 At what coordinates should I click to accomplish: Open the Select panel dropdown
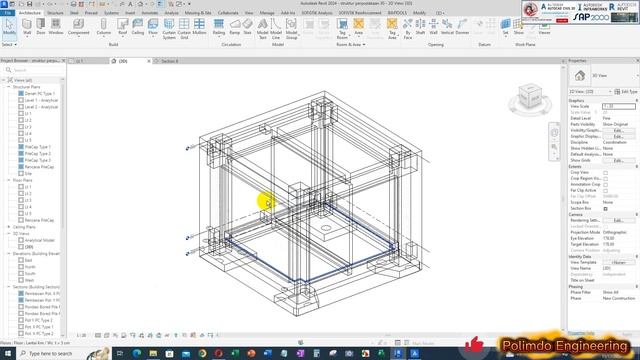9,44
